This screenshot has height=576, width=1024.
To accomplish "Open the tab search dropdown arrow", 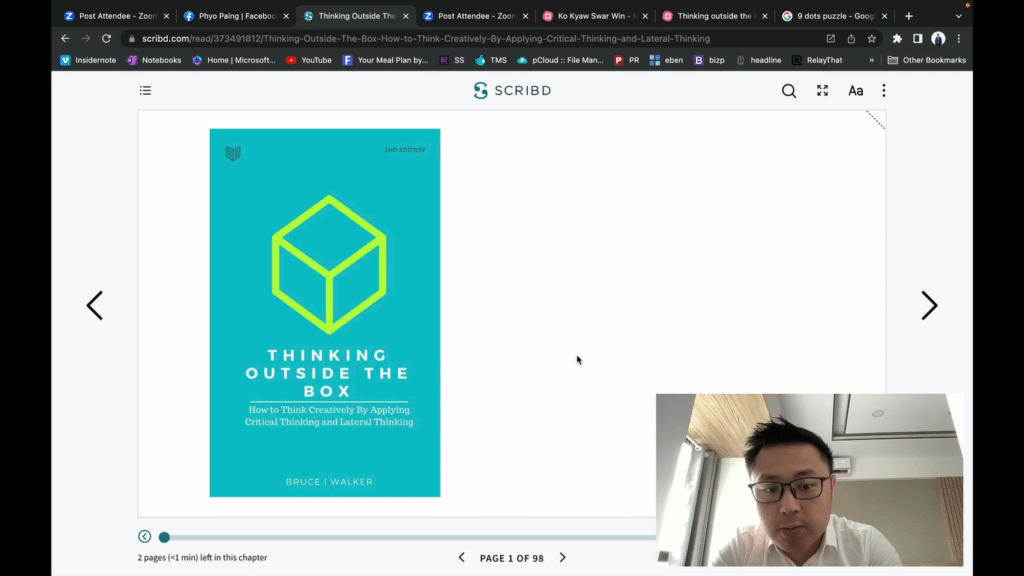I will pyautogui.click(x=959, y=16).
